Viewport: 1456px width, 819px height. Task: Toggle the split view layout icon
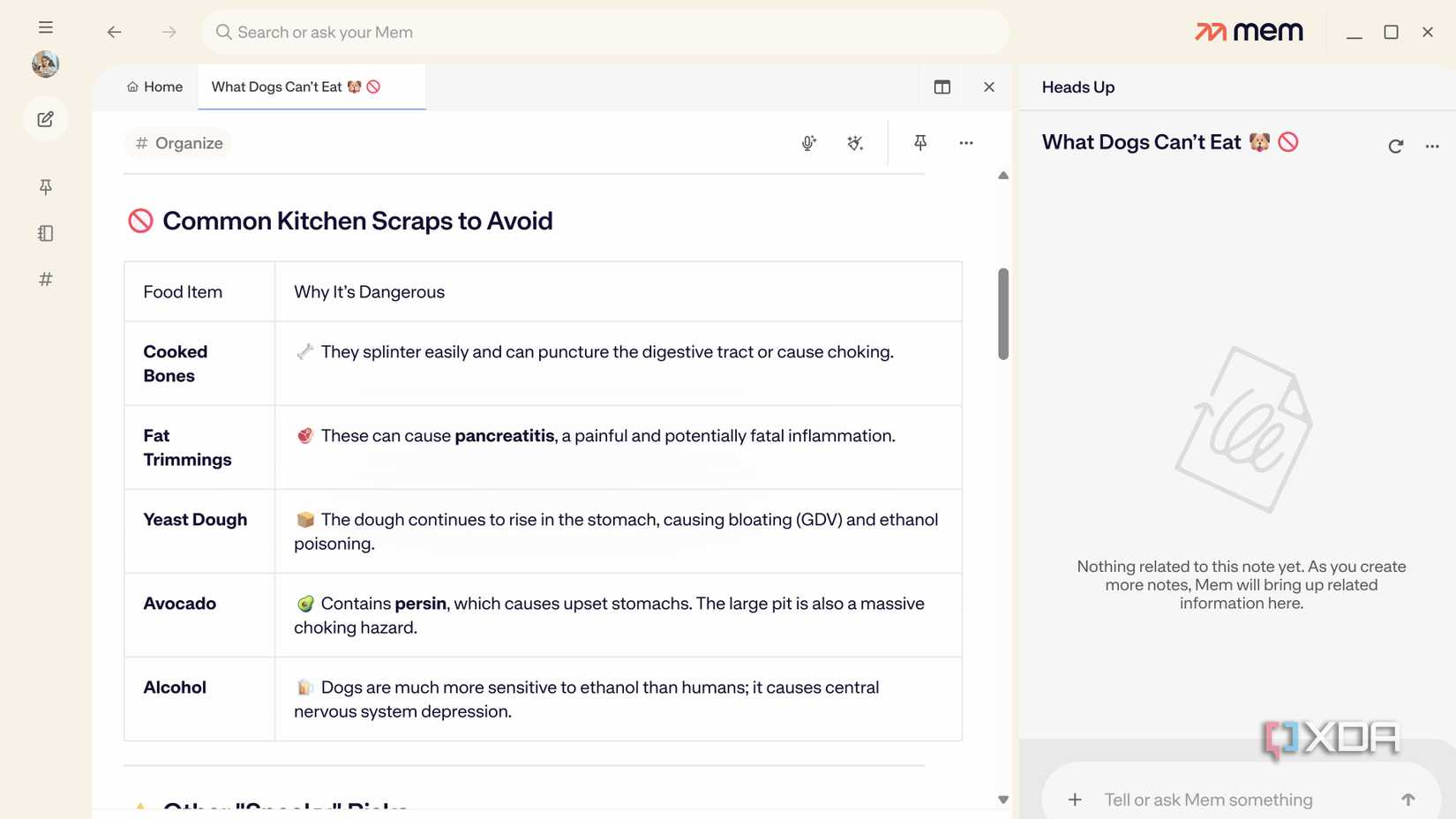[x=942, y=86]
